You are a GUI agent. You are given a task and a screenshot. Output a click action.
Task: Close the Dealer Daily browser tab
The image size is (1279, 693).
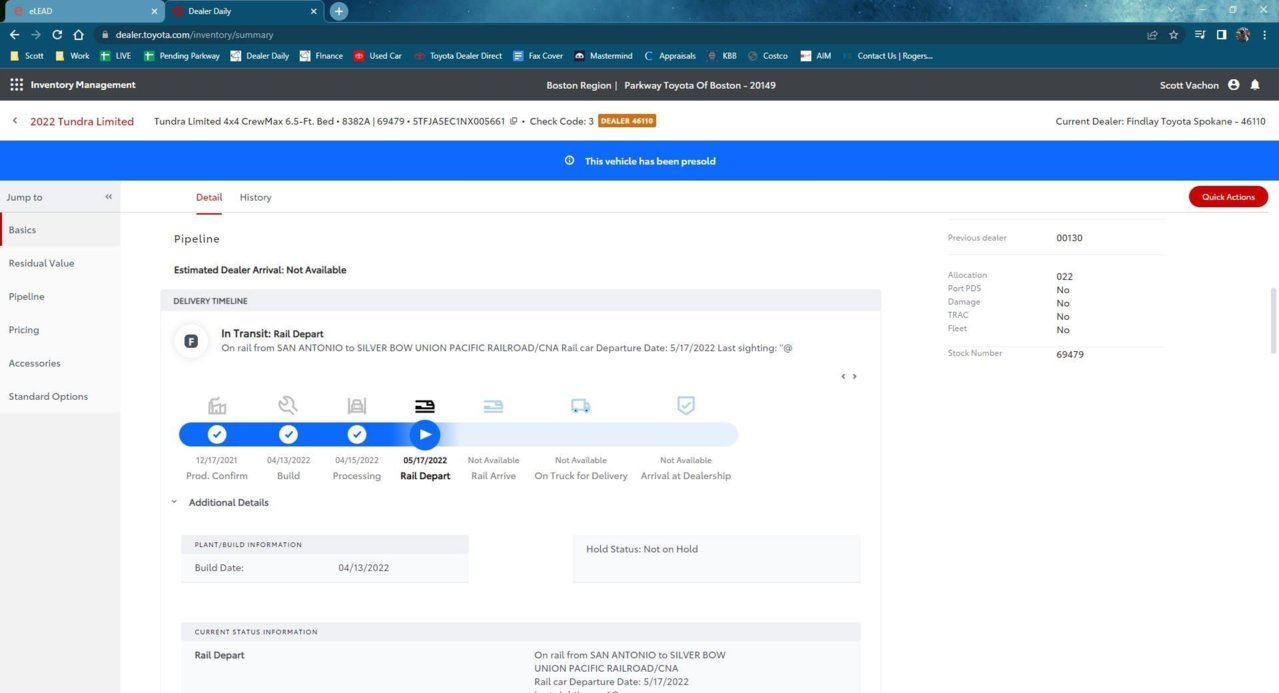(x=314, y=11)
